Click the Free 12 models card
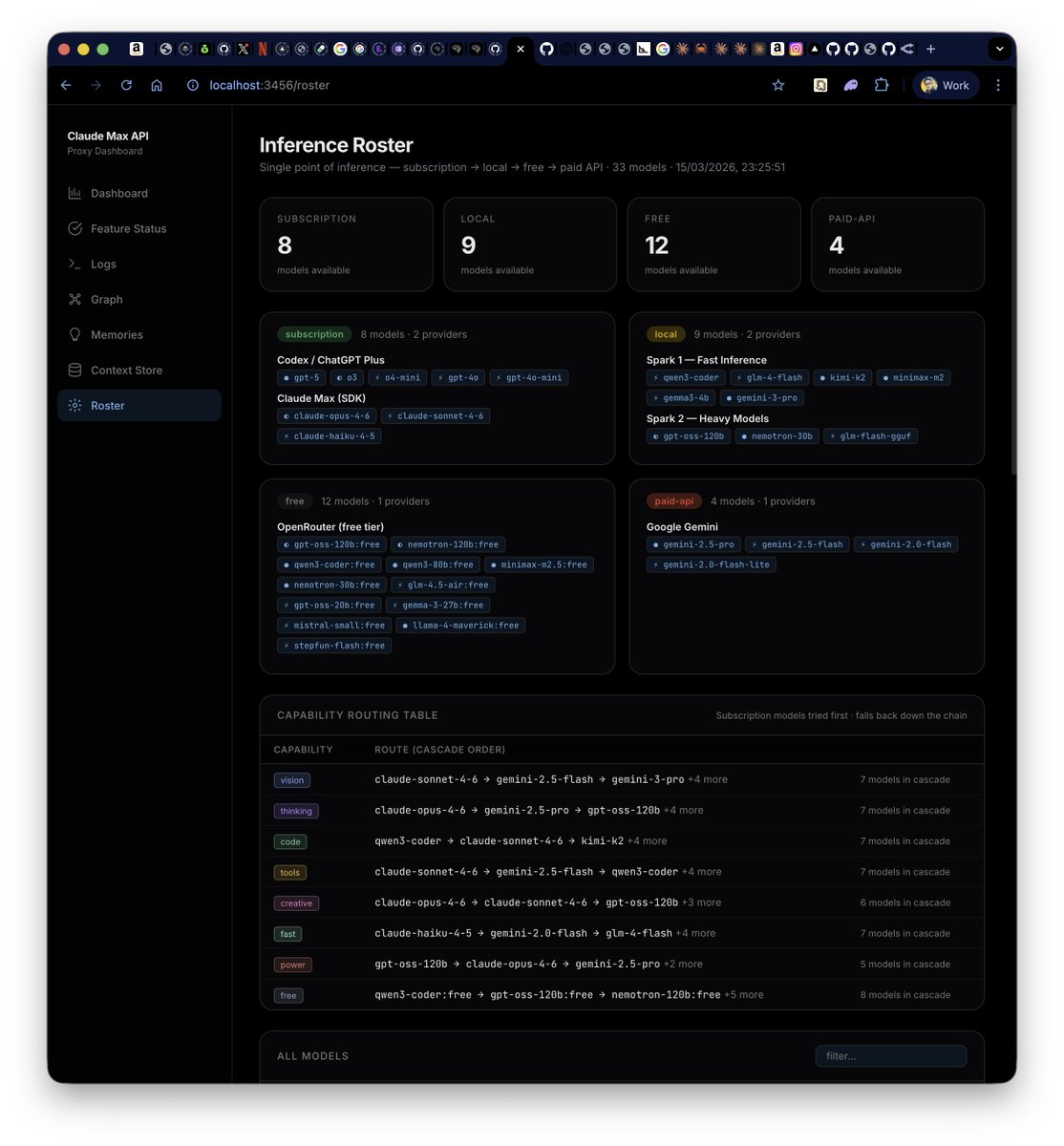Image resolution: width=1064 pixels, height=1146 pixels. 713,244
